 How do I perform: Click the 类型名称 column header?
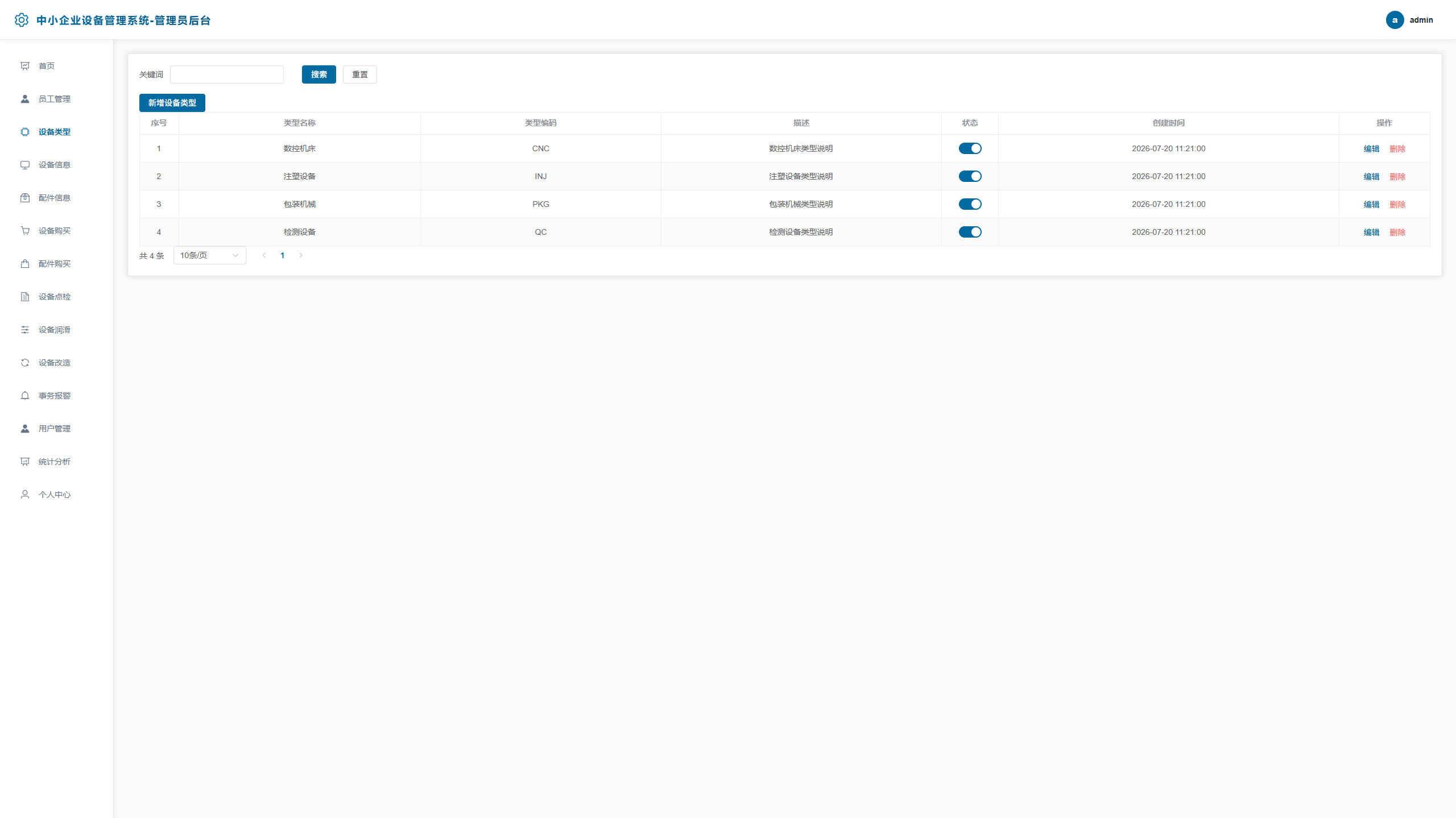[x=300, y=123]
